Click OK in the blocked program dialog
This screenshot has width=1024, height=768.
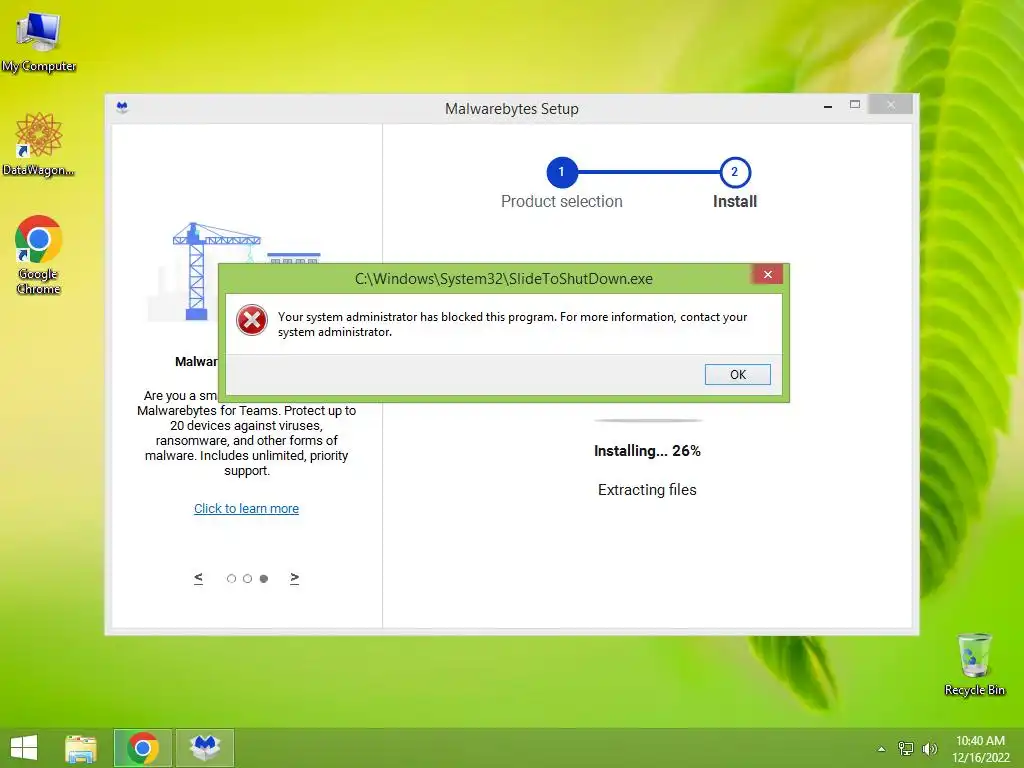pyautogui.click(x=737, y=374)
